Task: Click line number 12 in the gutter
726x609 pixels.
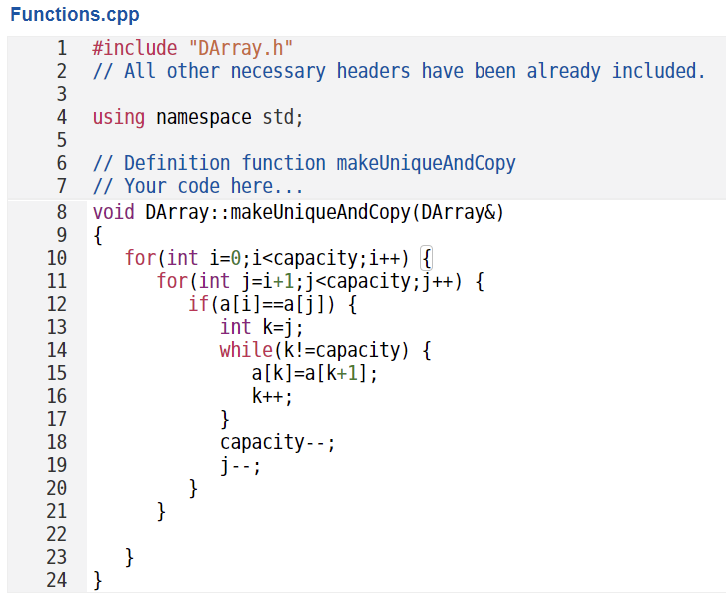Action: pyautogui.click(x=56, y=304)
